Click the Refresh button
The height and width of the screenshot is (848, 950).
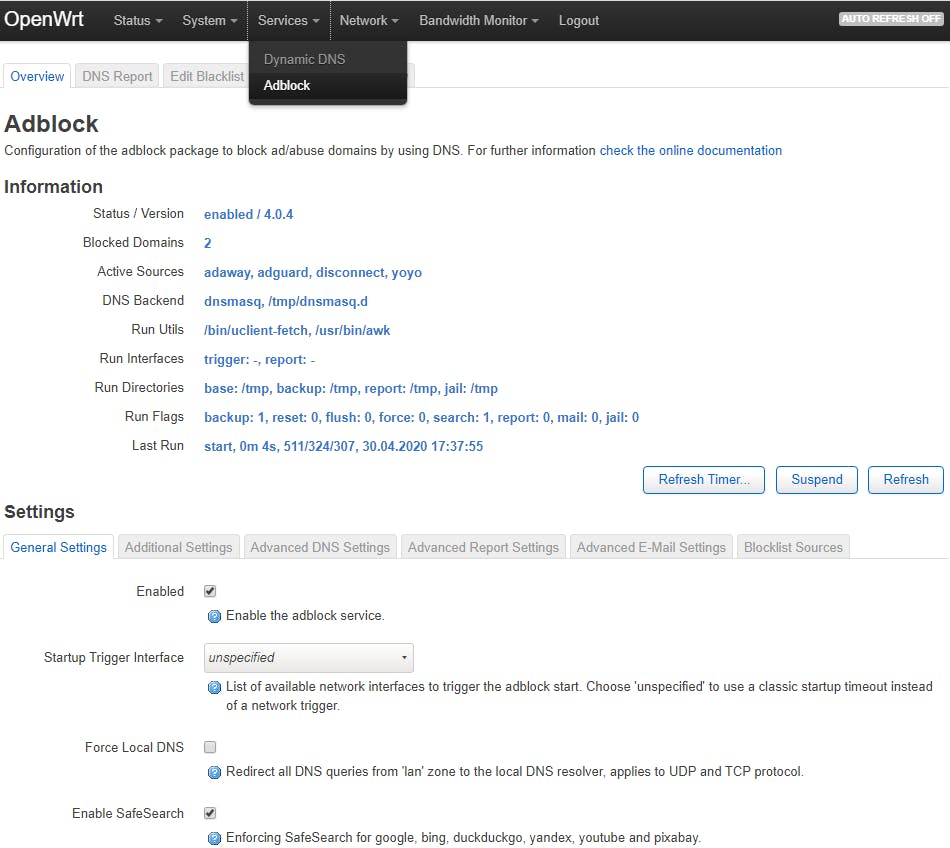[906, 480]
